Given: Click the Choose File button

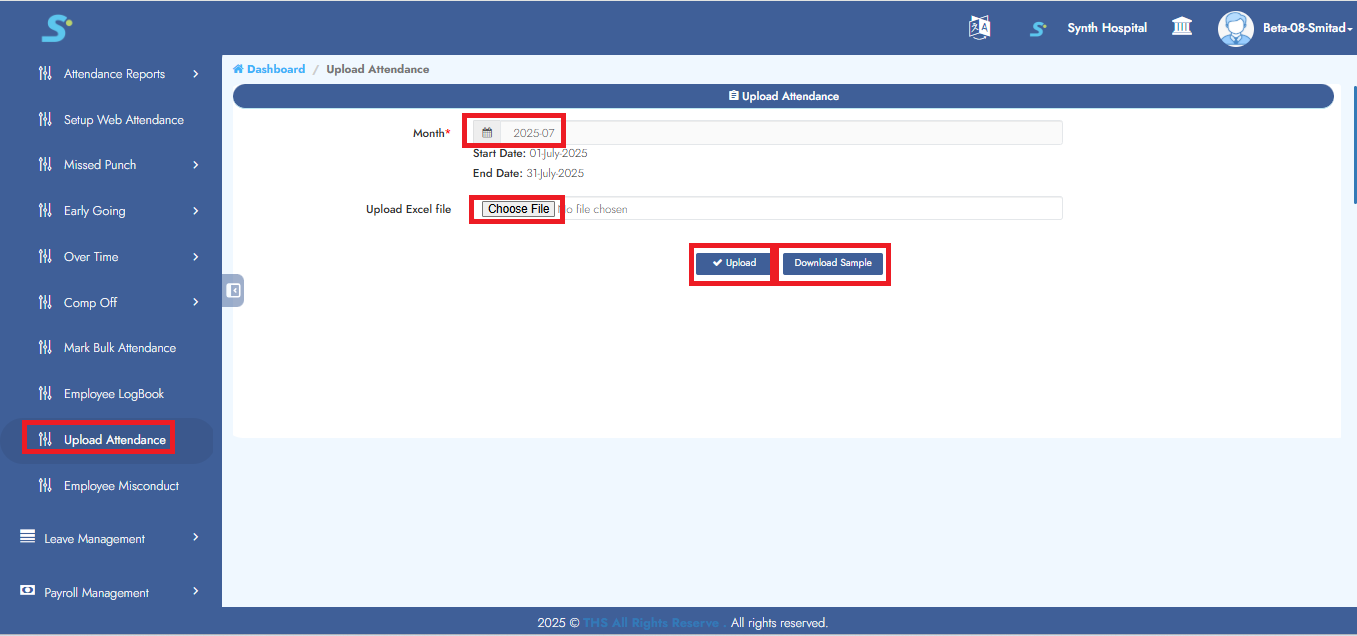Looking at the screenshot, I should pos(518,209).
